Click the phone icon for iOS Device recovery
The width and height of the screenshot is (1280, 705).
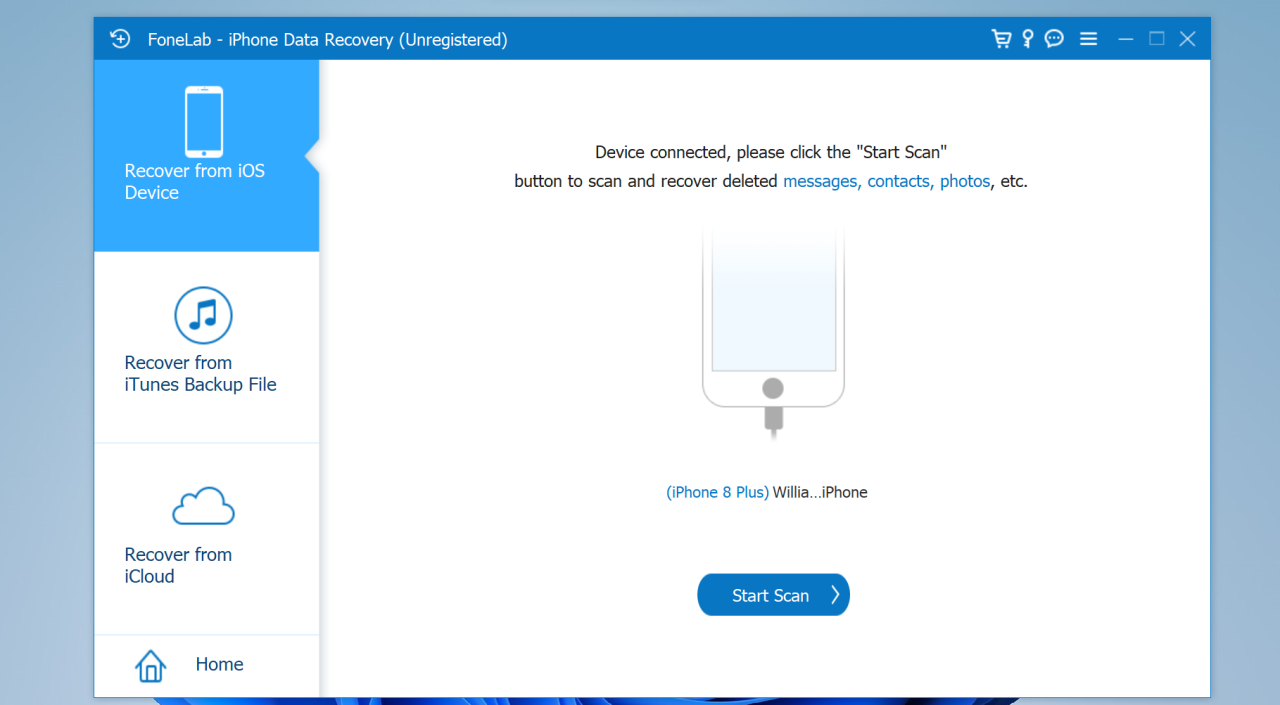pyautogui.click(x=204, y=121)
